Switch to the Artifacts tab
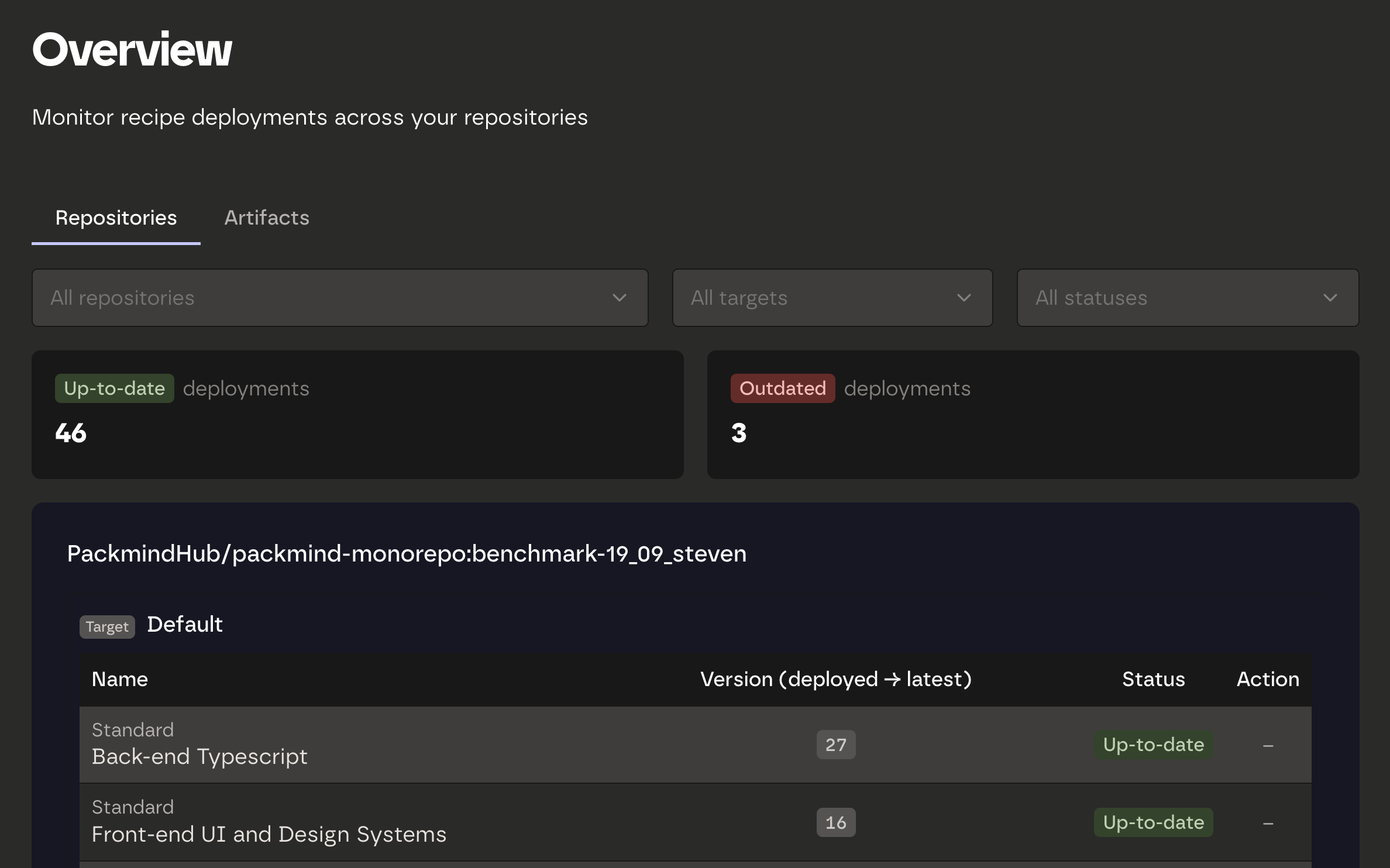 [267, 218]
